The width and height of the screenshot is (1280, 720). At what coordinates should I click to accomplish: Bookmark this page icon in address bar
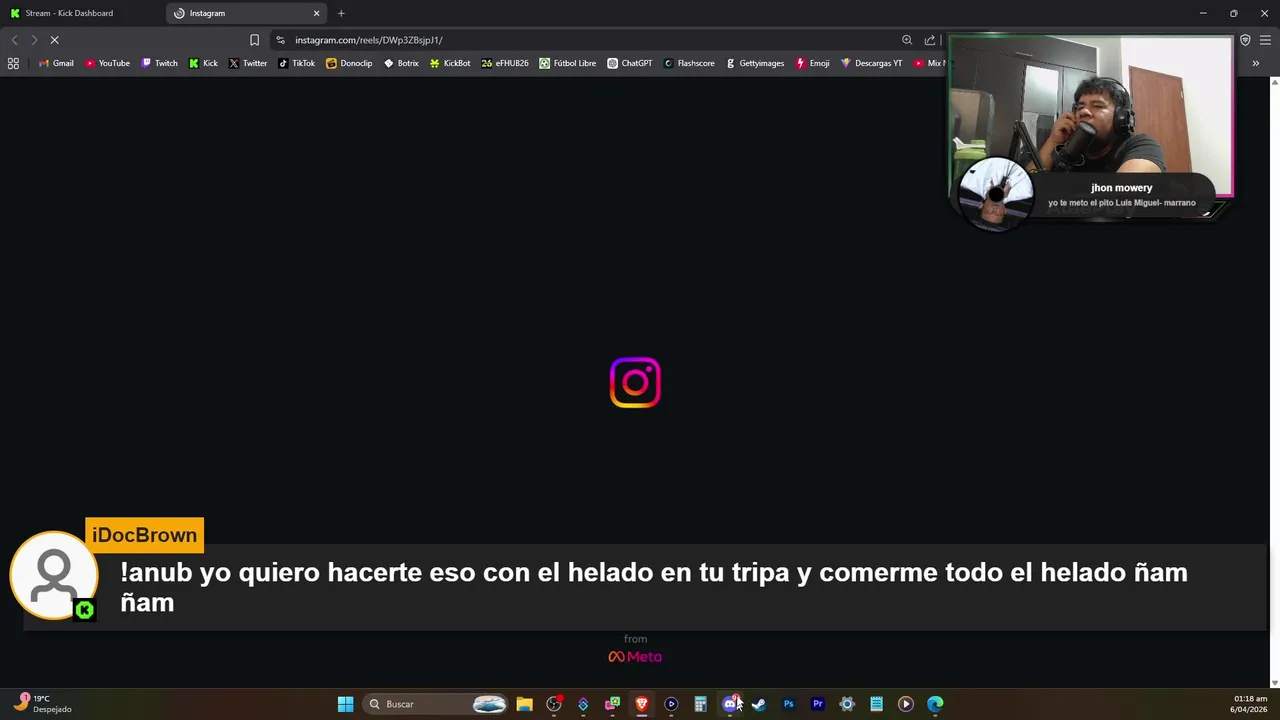(x=254, y=40)
